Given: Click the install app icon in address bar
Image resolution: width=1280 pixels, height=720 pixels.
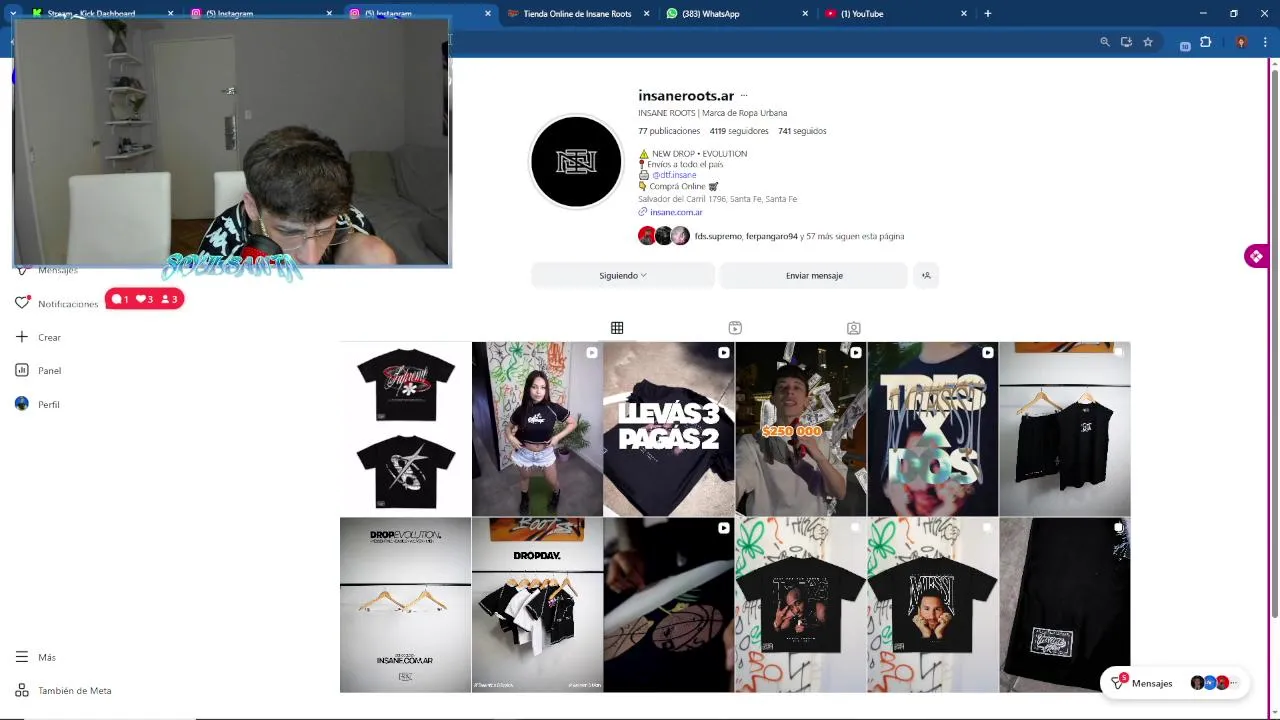Looking at the screenshot, I should (1126, 42).
